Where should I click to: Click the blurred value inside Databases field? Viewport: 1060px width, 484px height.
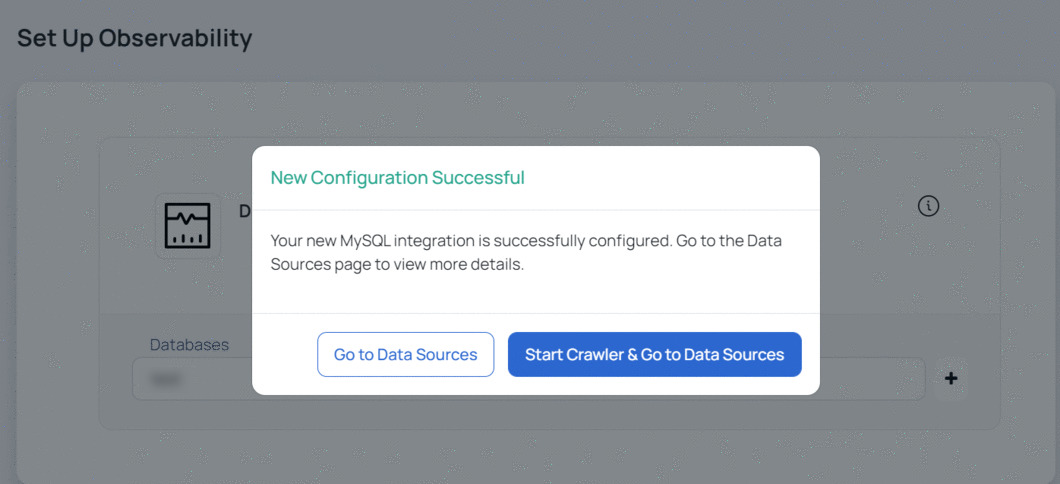(x=160, y=380)
